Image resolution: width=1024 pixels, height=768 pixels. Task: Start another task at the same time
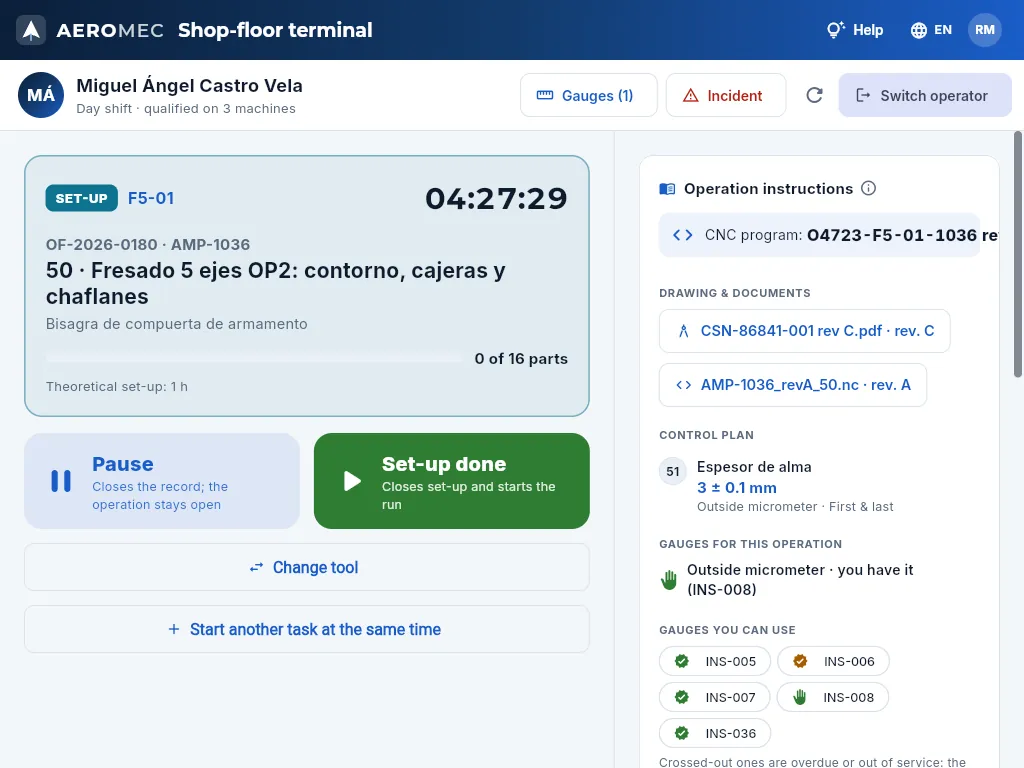coord(307,629)
